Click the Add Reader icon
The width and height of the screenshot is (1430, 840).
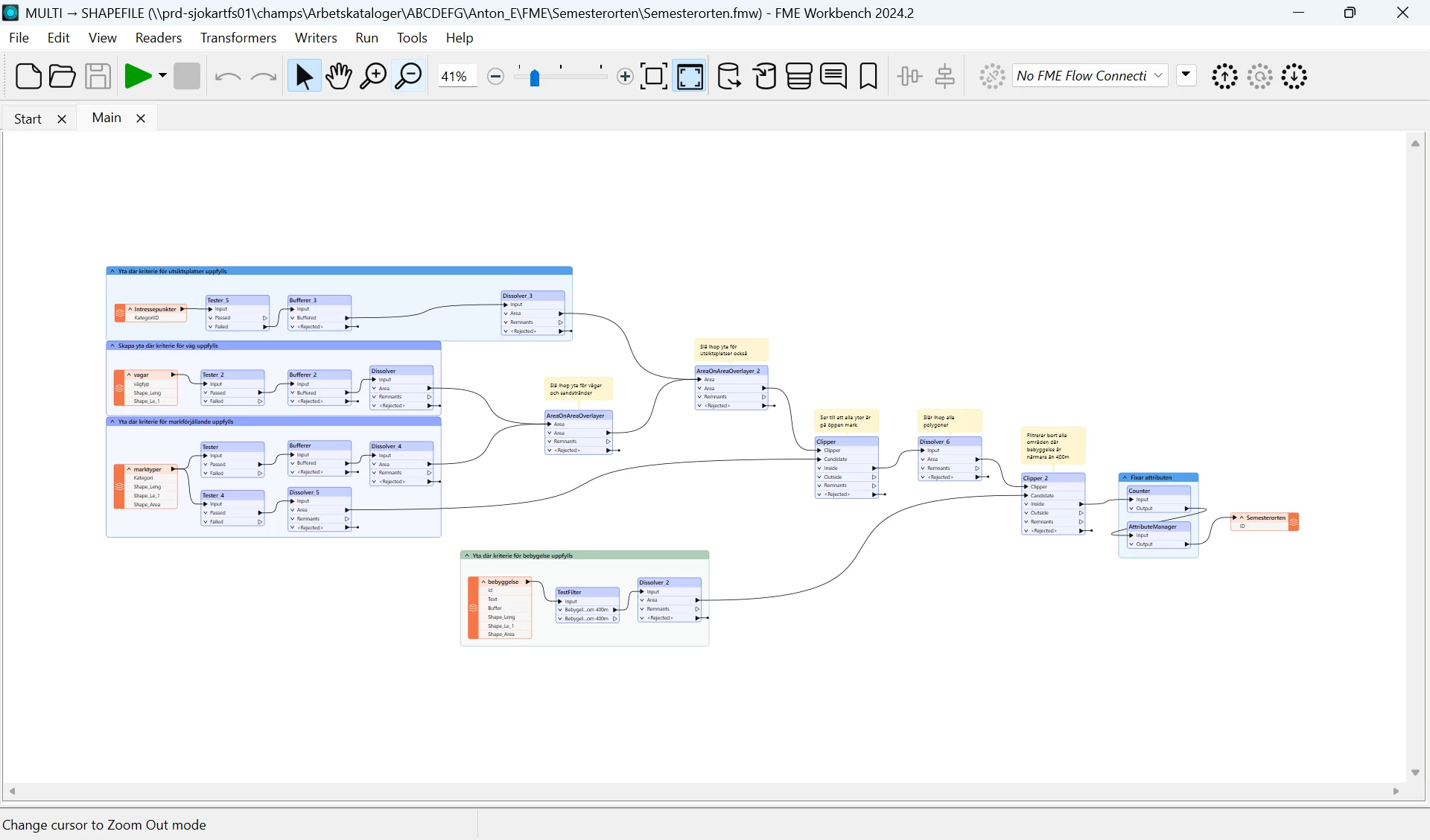click(x=728, y=76)
